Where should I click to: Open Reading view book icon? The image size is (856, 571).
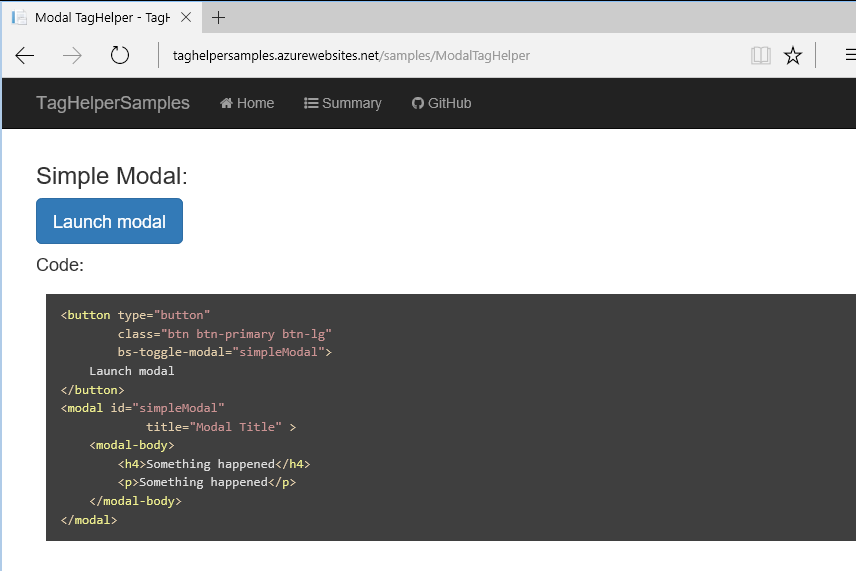761,56
